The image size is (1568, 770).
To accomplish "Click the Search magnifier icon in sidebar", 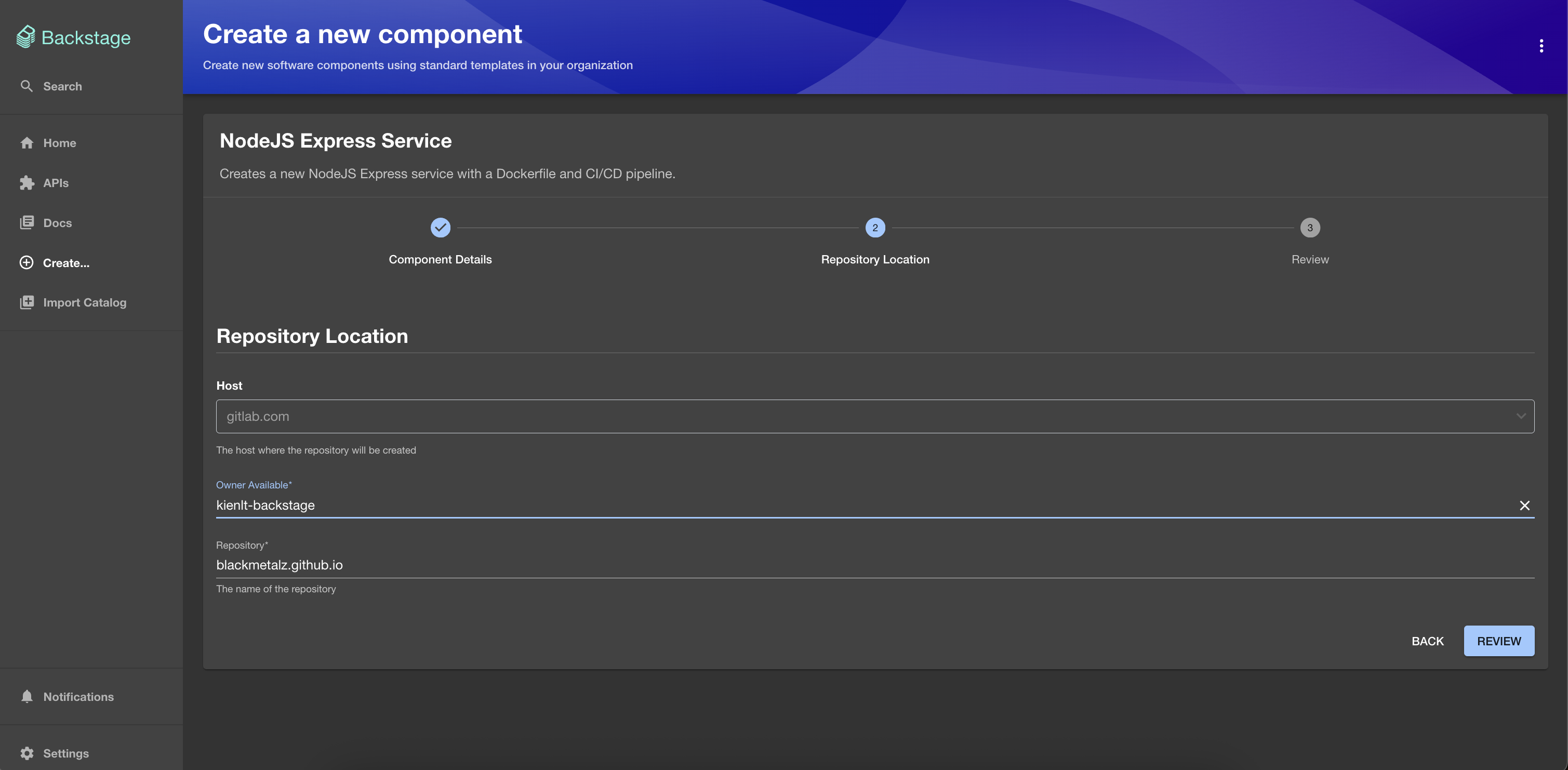I will point(26,86).
